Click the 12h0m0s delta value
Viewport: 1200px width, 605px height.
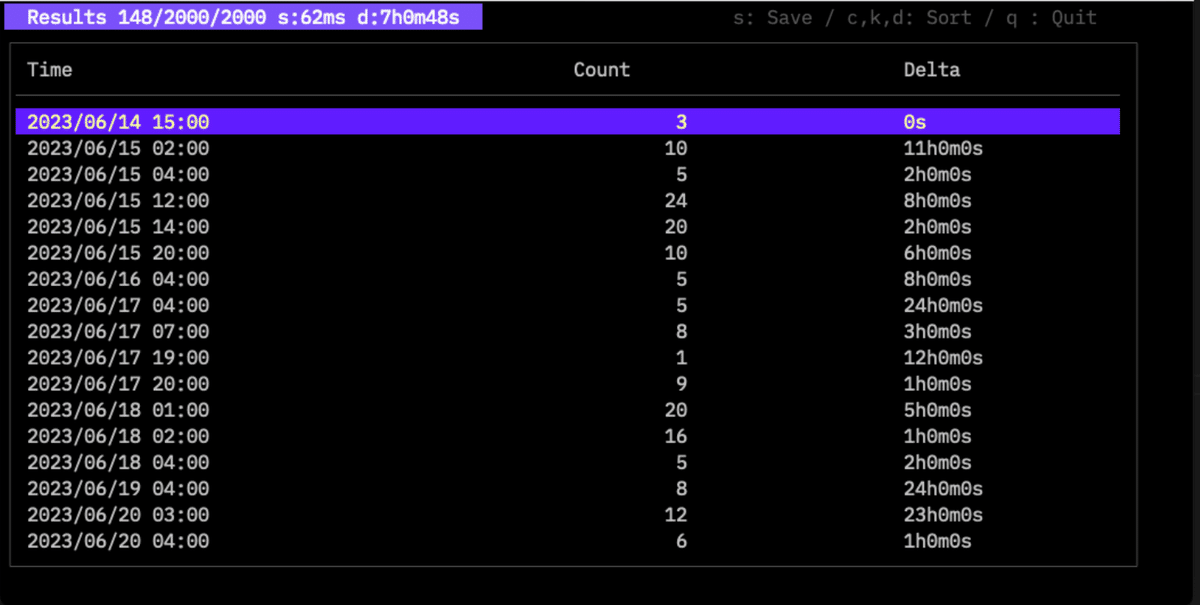(x=943, y=358)
